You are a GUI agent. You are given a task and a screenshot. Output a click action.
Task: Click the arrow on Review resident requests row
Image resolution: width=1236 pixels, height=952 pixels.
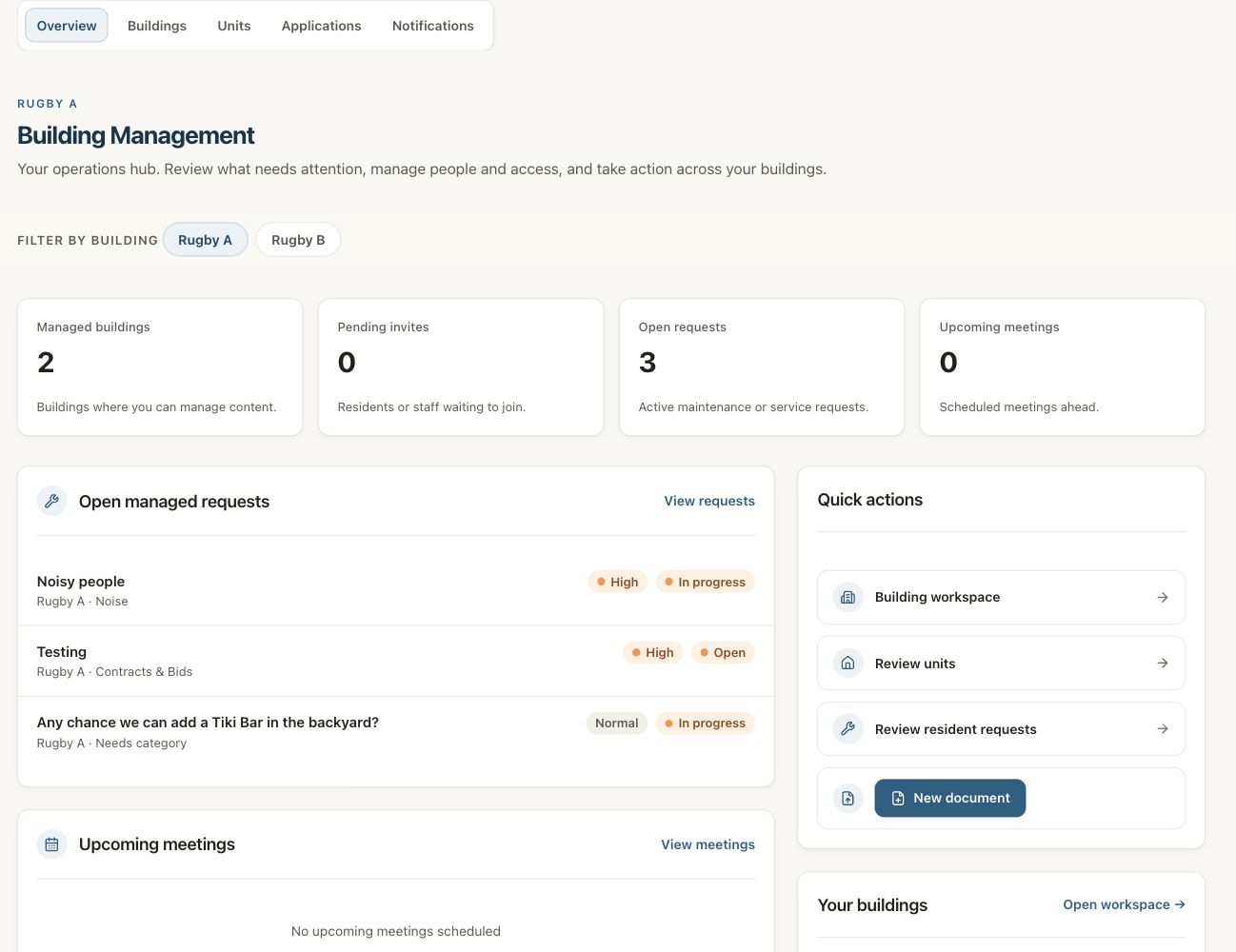tap(1163, 729)
